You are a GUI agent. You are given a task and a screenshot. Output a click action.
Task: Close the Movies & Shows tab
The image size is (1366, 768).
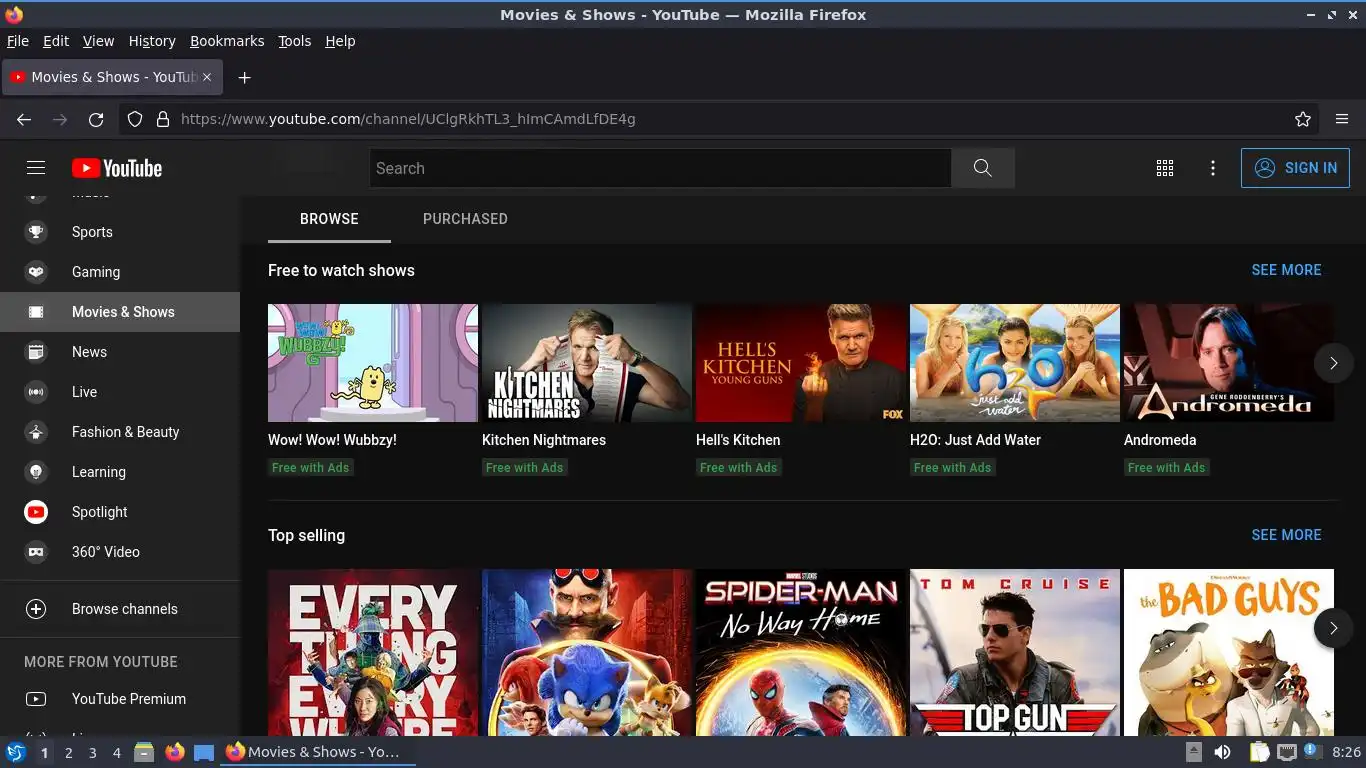coord(208,77)
